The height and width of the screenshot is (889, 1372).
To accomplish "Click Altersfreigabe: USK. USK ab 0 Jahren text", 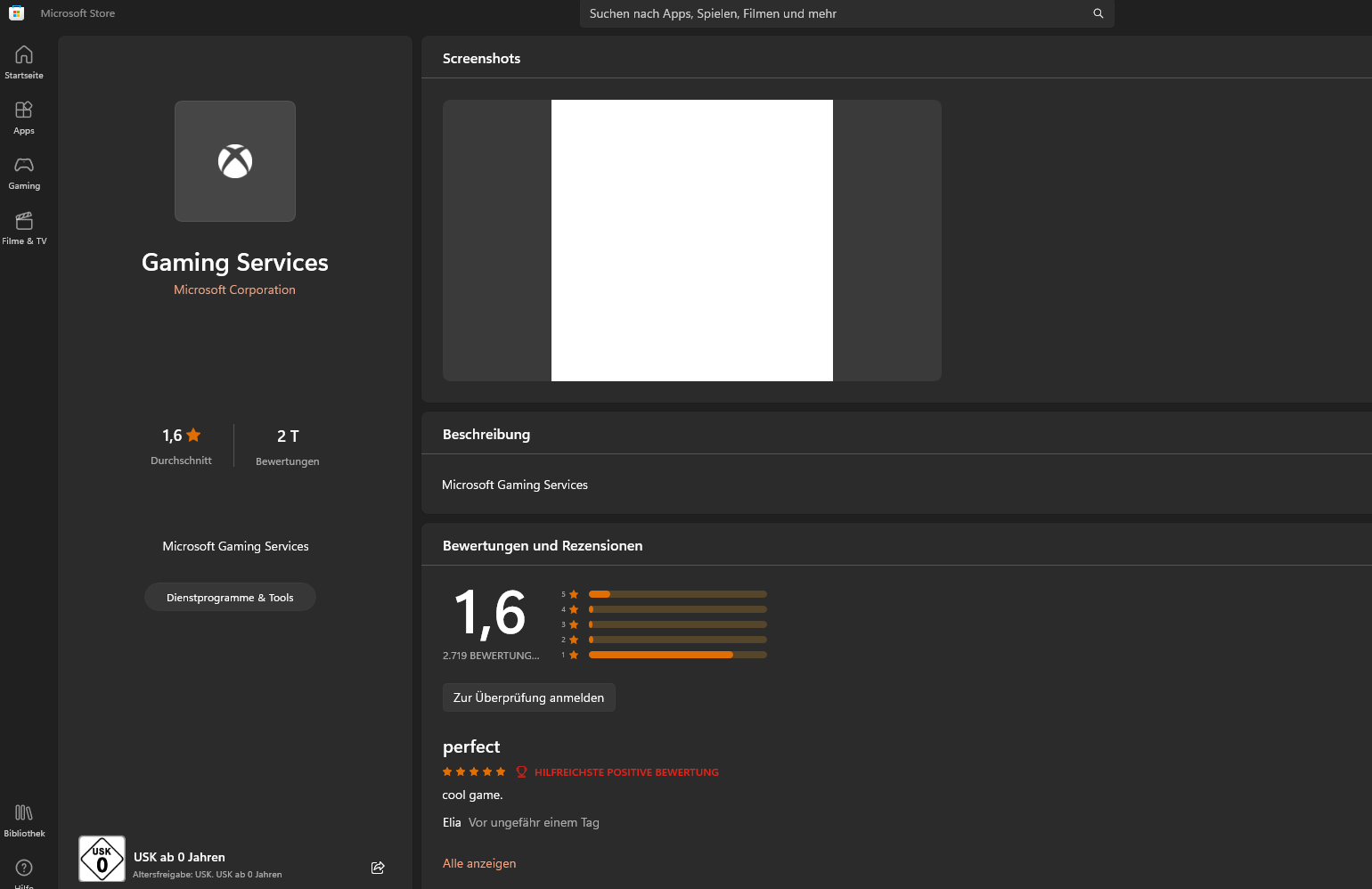I will click(x=208, y=875).
